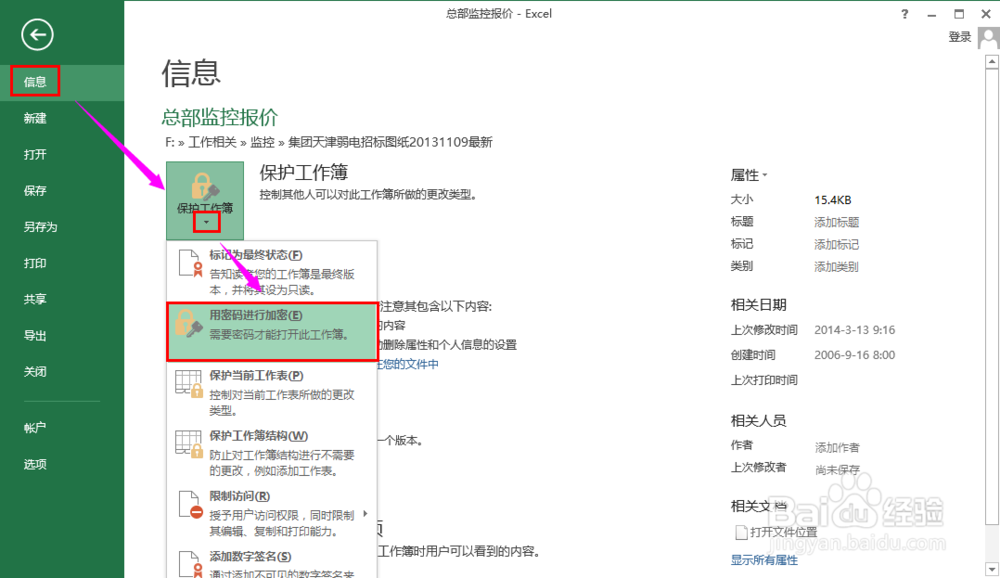Select the 限制访问 restrict access icon
This screenshot has width=1000, height=578.
tap(188, 503)
